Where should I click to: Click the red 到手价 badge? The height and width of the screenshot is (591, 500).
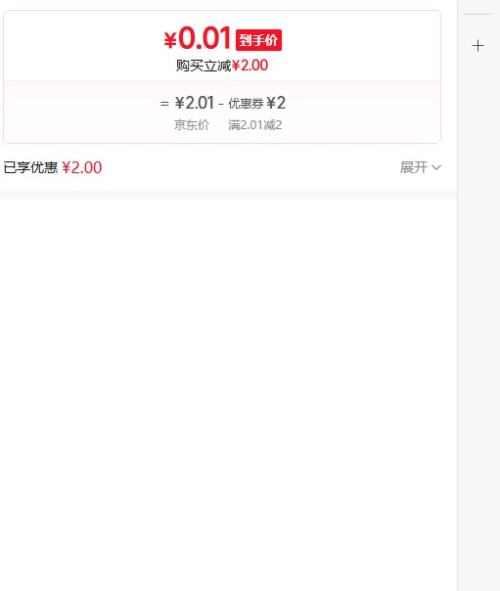[x=258, y=40]
